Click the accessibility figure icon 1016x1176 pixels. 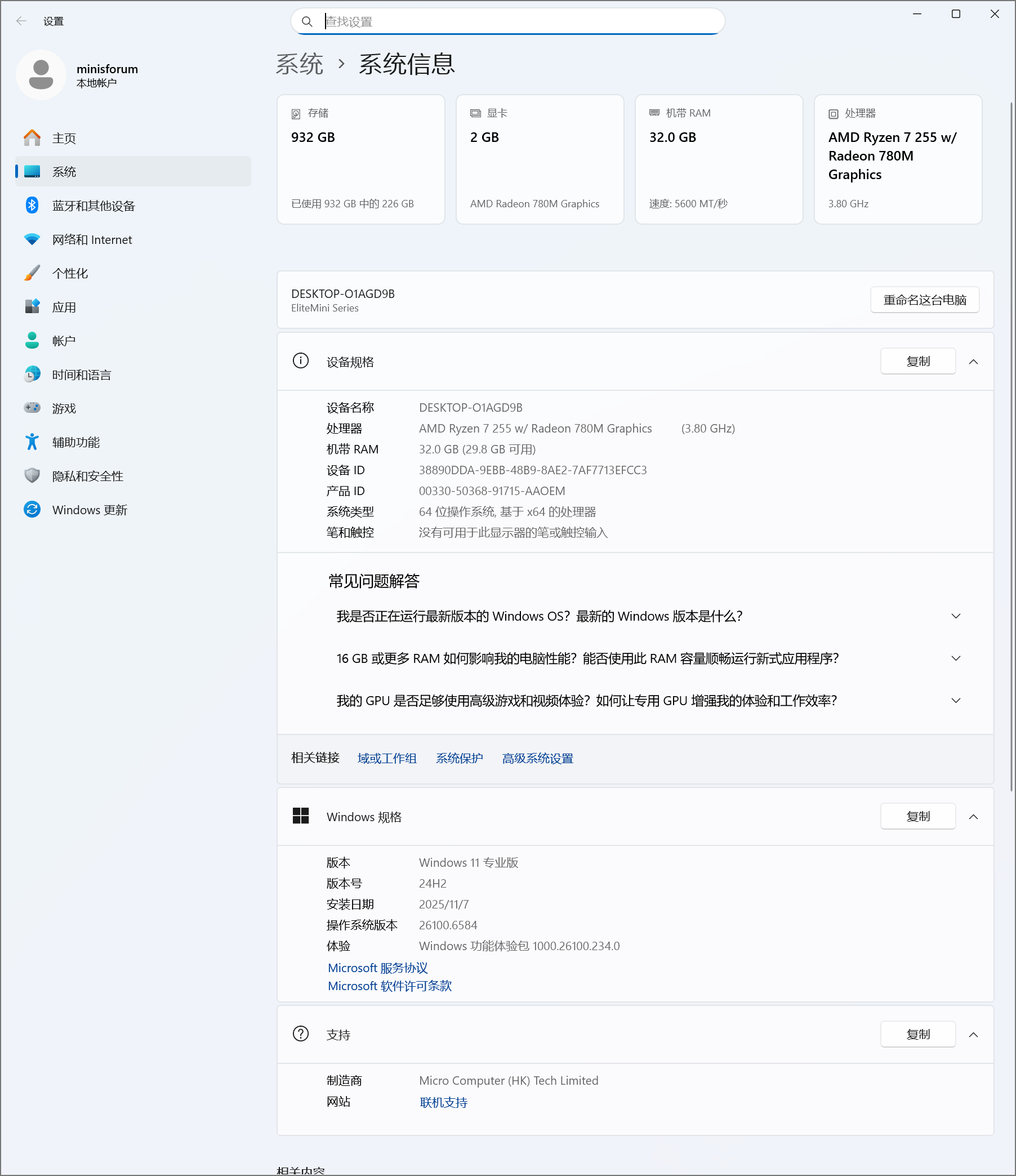(32, 442)
